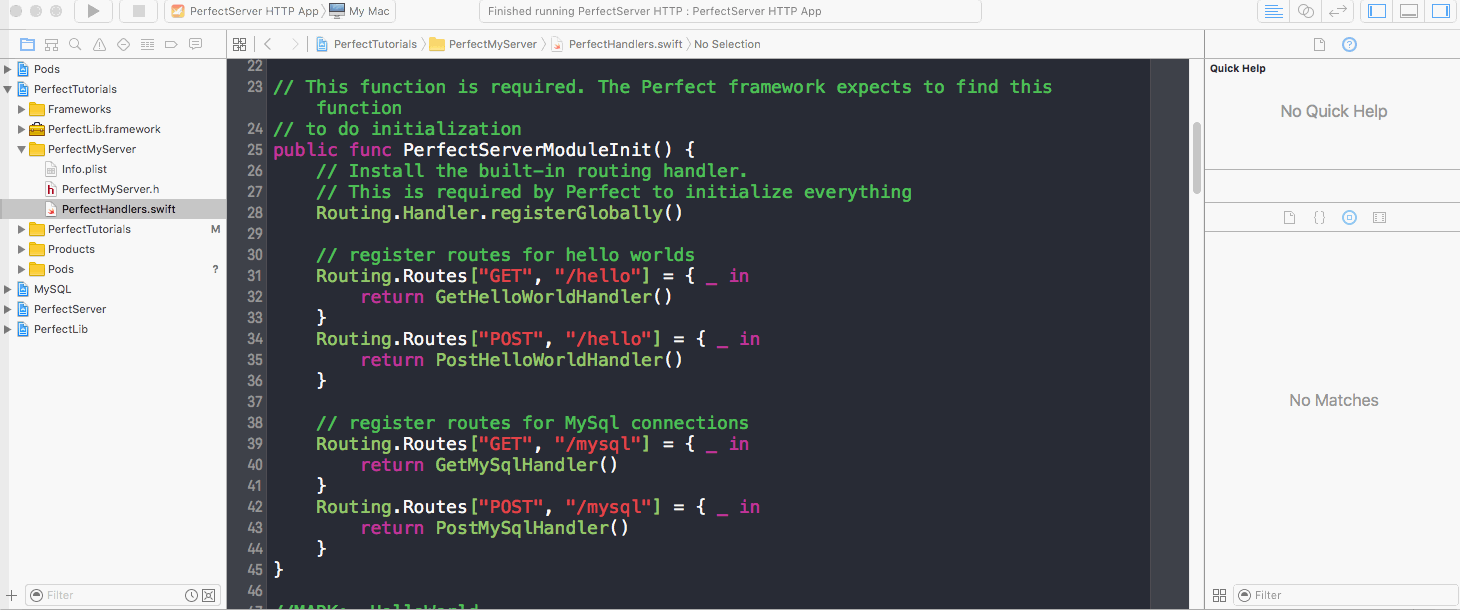Expand the PerfectTutorials subfolder marked M
Image resolution: width=1460 pixels, height=610 pixels.
(x=22, y=229)
